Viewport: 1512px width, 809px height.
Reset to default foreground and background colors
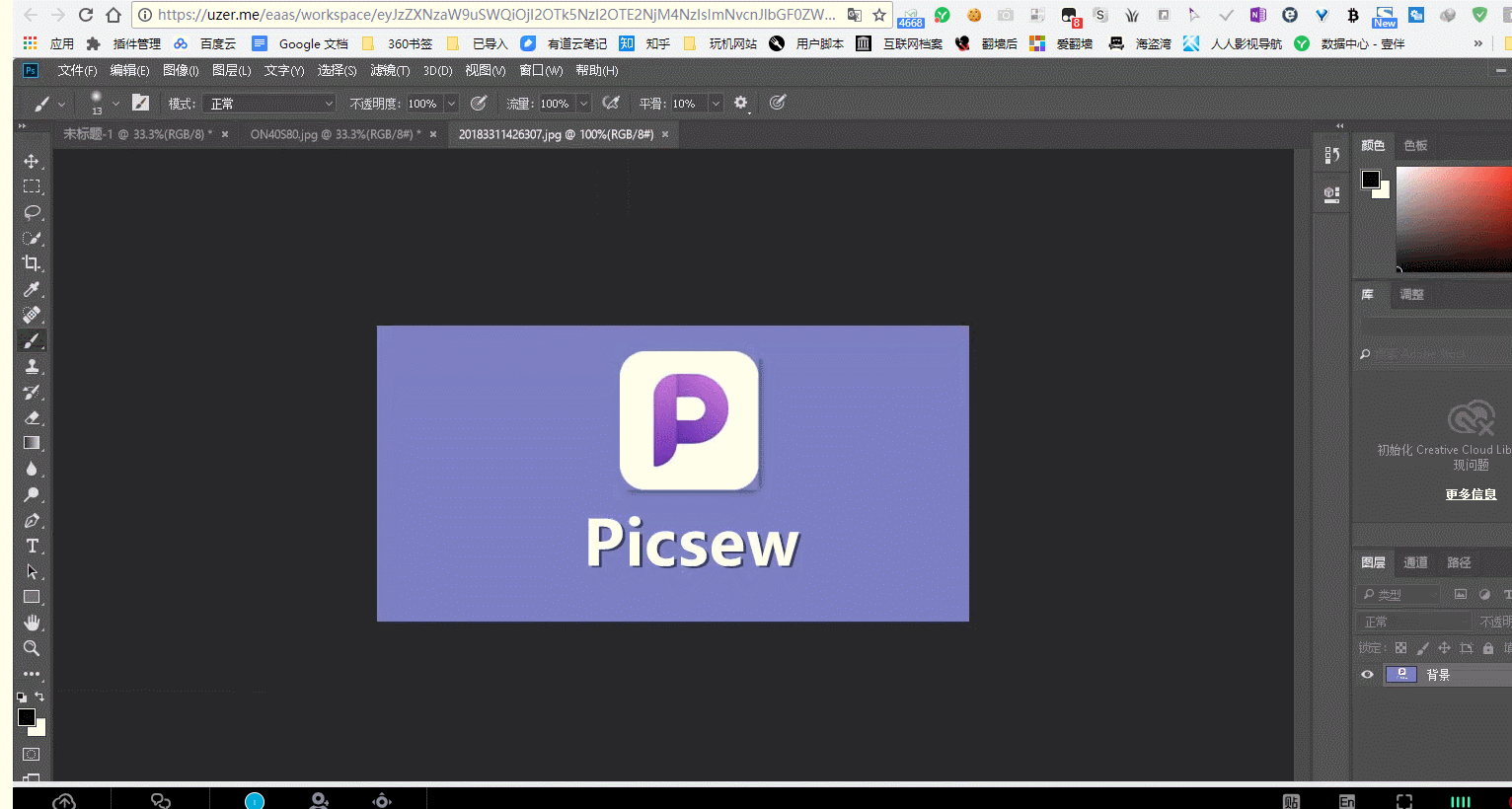click(x=22, y=697)
